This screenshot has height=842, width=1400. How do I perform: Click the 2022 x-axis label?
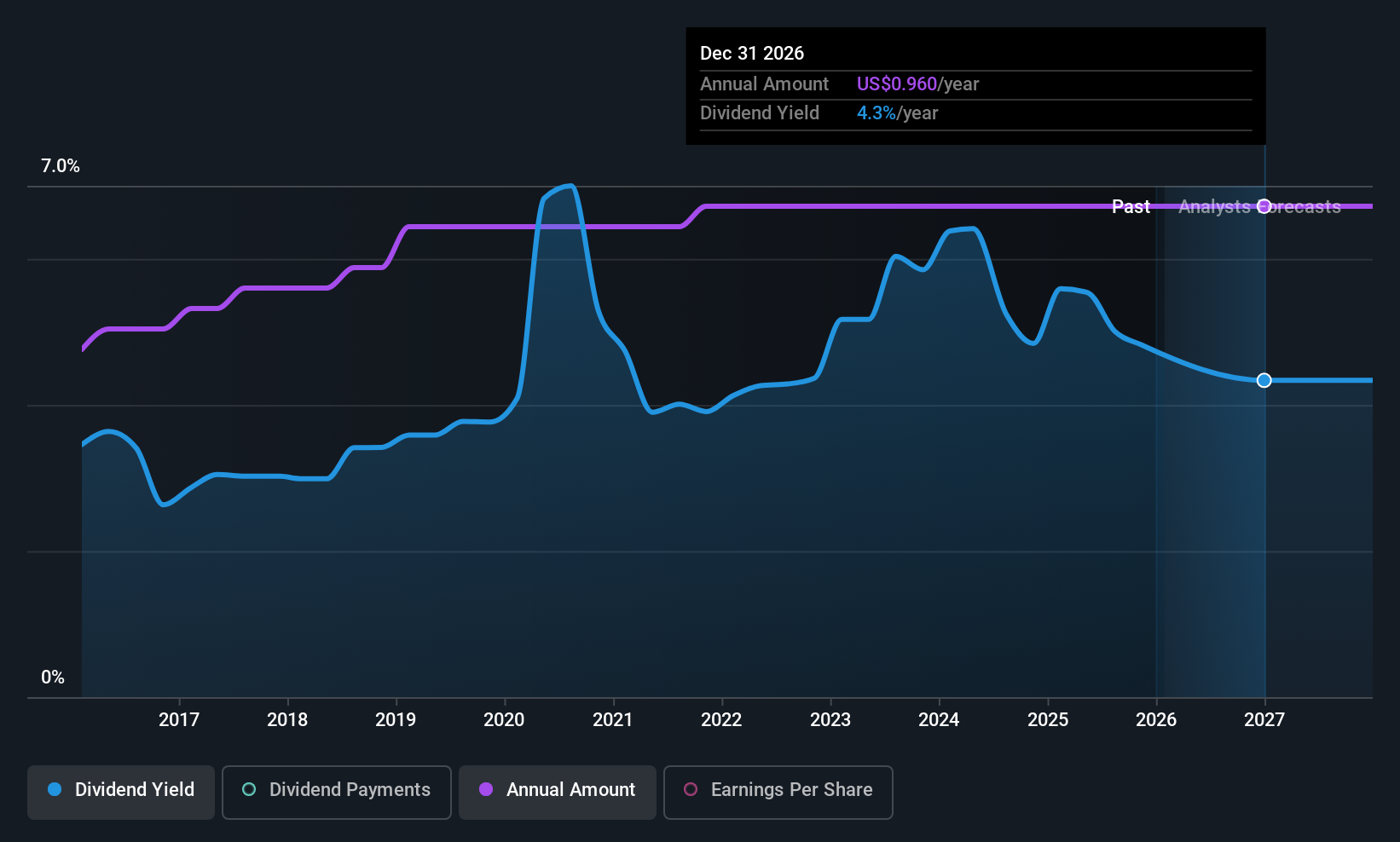[x=721, y=720]
